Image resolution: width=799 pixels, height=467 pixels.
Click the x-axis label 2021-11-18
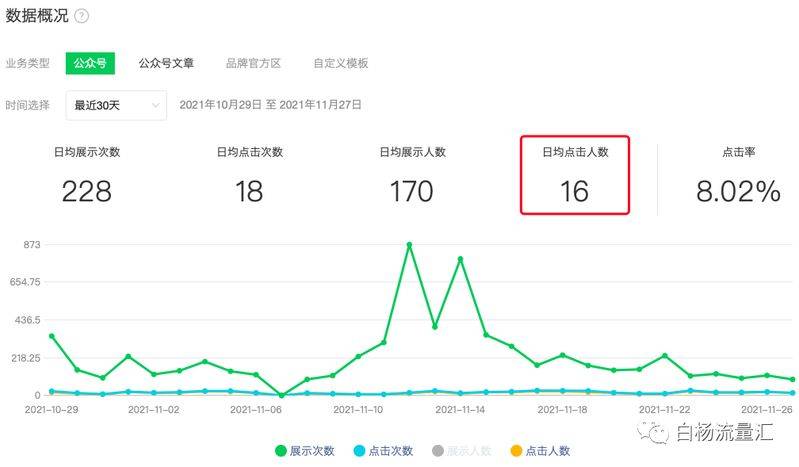pyautogui.click(x=562, y=409)
